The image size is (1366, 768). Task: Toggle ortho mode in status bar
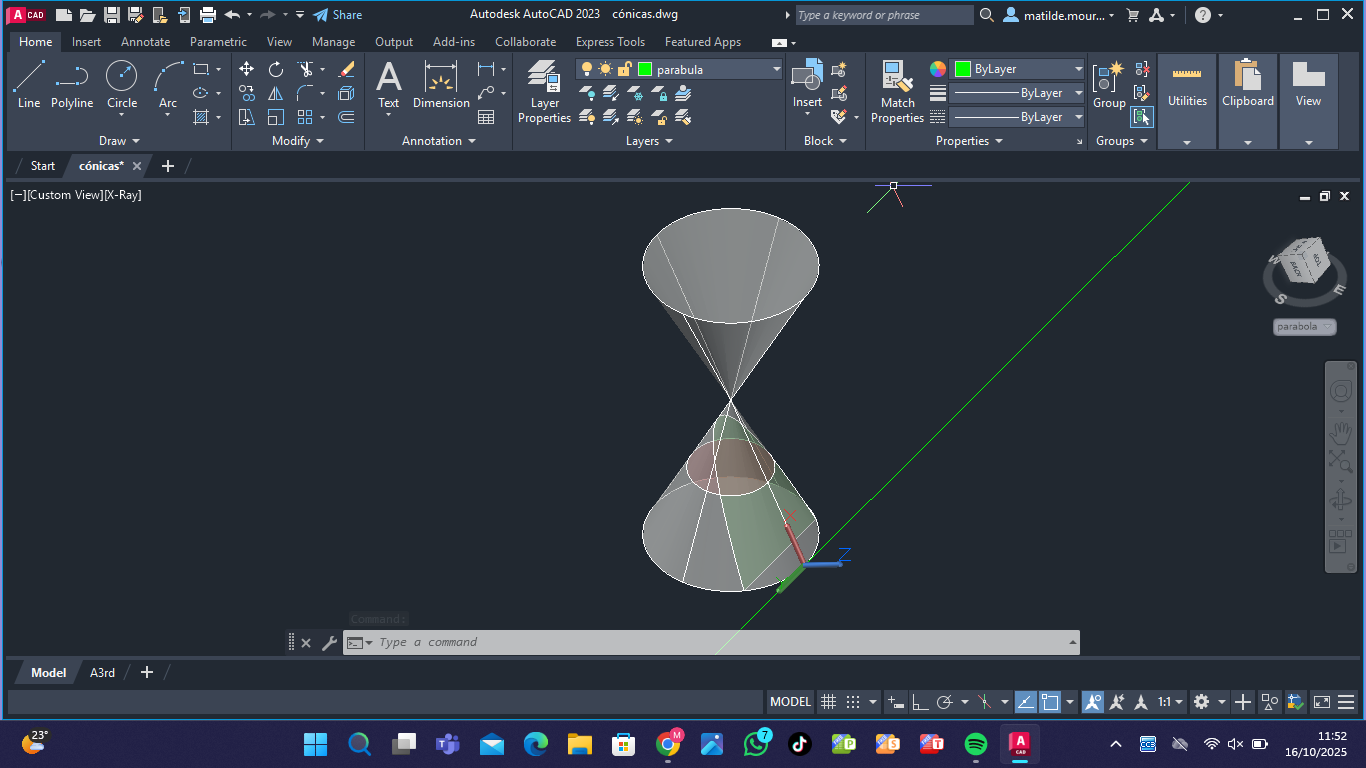(920, 702)
